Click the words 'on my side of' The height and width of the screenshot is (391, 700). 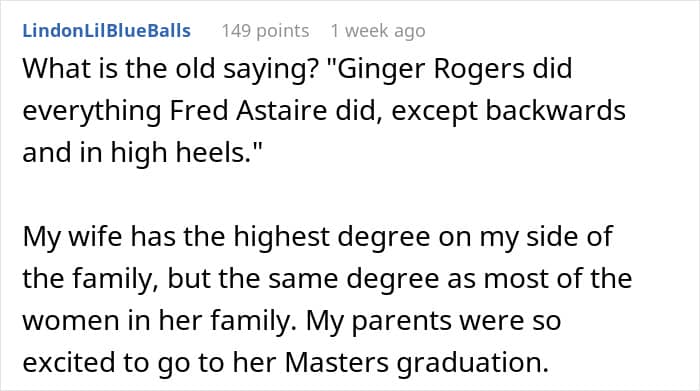point(525,237)
